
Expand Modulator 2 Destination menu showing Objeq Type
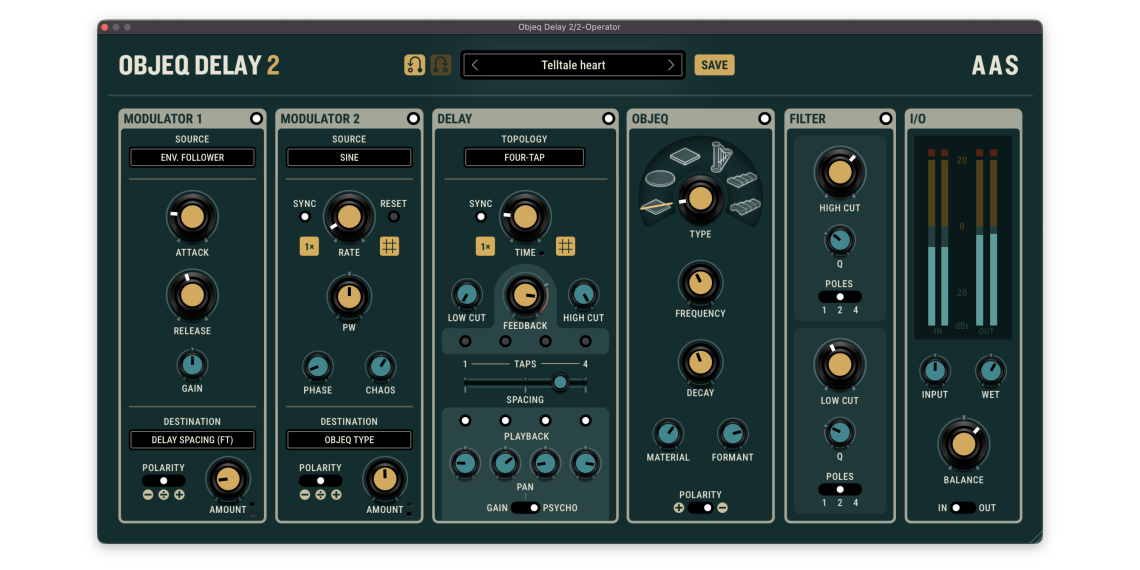click(349, 440)
